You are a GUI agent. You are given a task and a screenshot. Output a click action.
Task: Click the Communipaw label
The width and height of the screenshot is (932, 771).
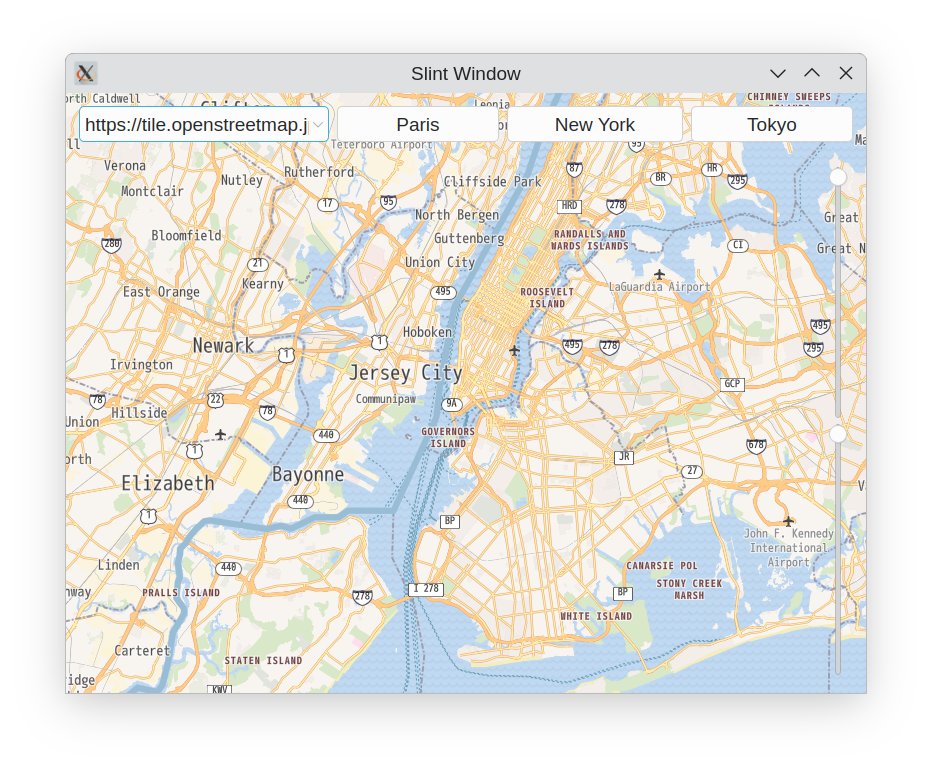pyautogui.click(x=386, y=399)
